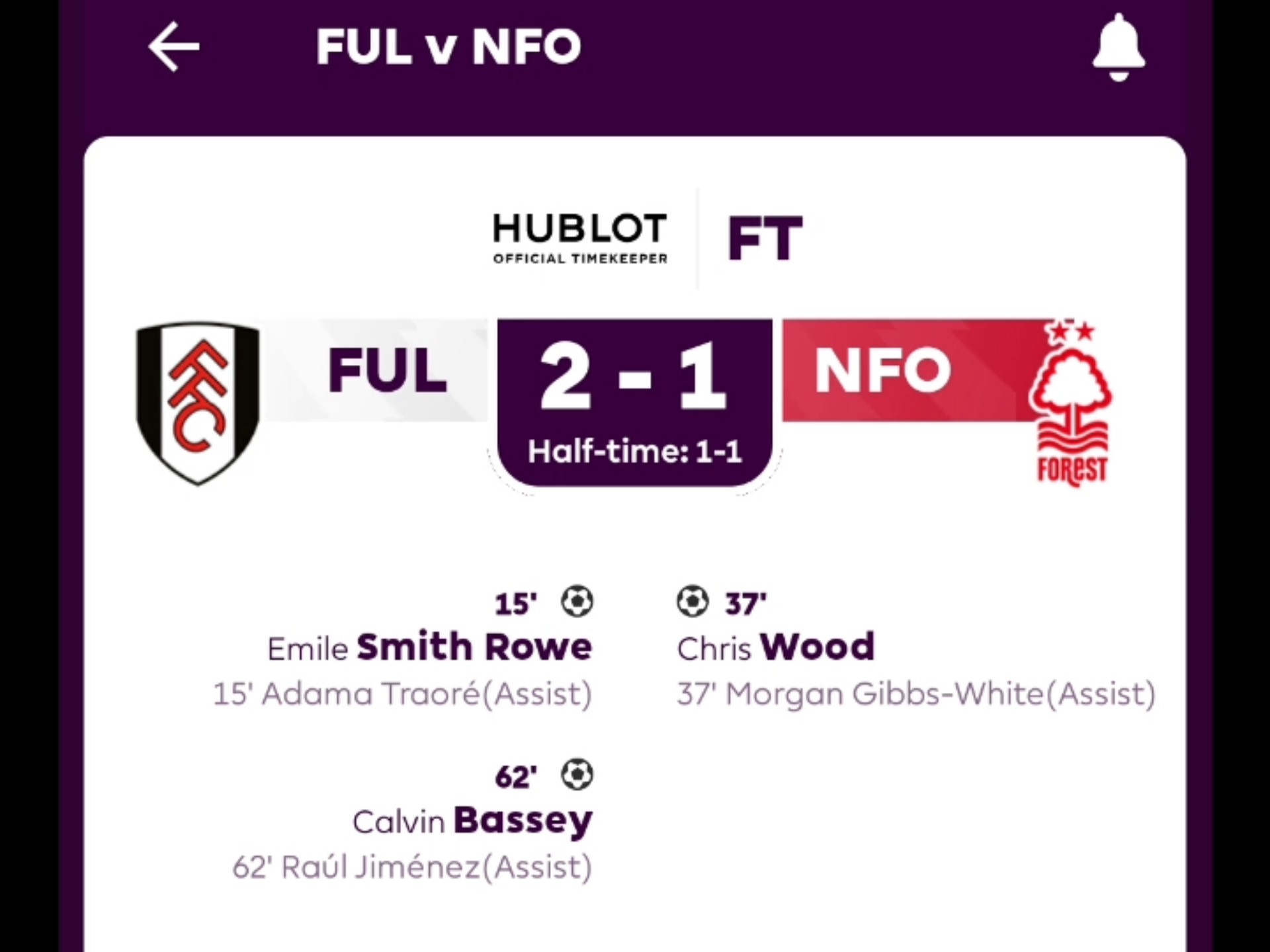Tap the FUL v NFO header title
Screen dimensions: 1270x952
point(448,46)
